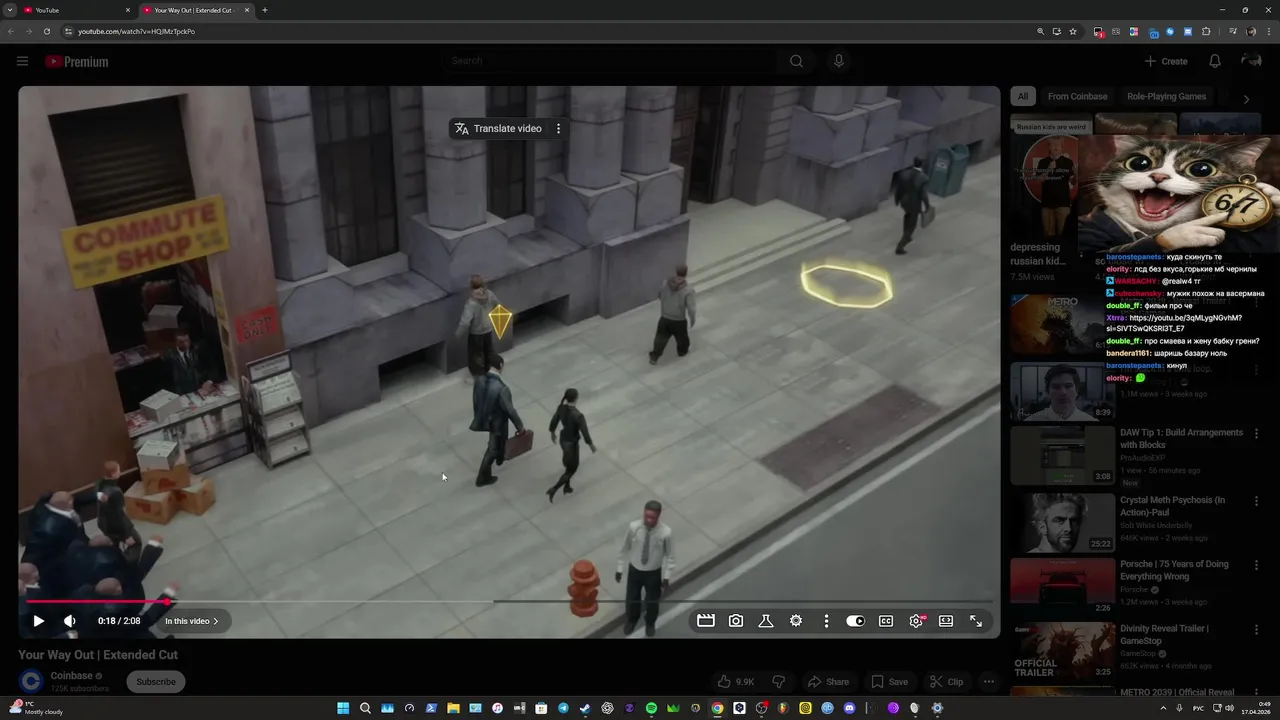This screenshot has height=720, width=1280.
Task: Toggle the autoplay switch in player
Action: (855, 621)
